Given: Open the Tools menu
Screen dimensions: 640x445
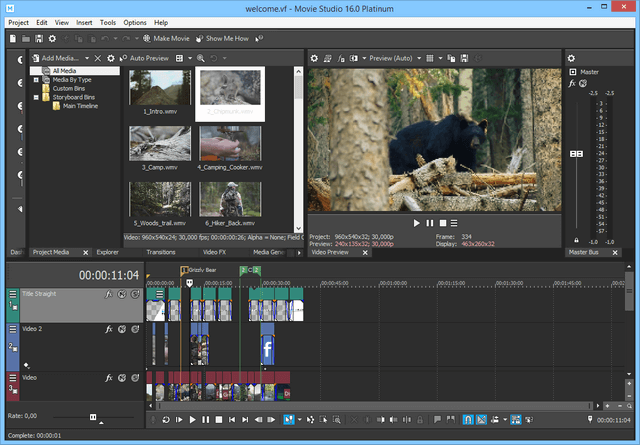Looking at the screenshot, I should 107,22.
